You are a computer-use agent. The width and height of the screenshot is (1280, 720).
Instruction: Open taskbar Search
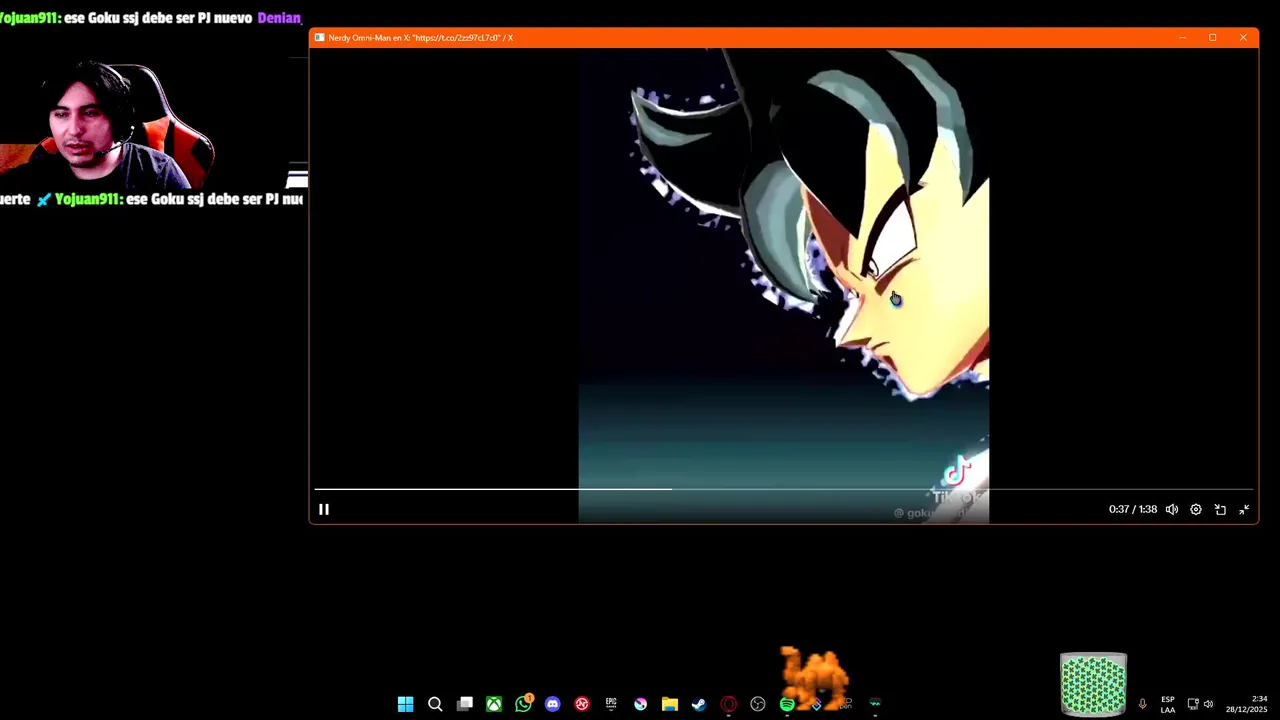(x=435, y=704)
